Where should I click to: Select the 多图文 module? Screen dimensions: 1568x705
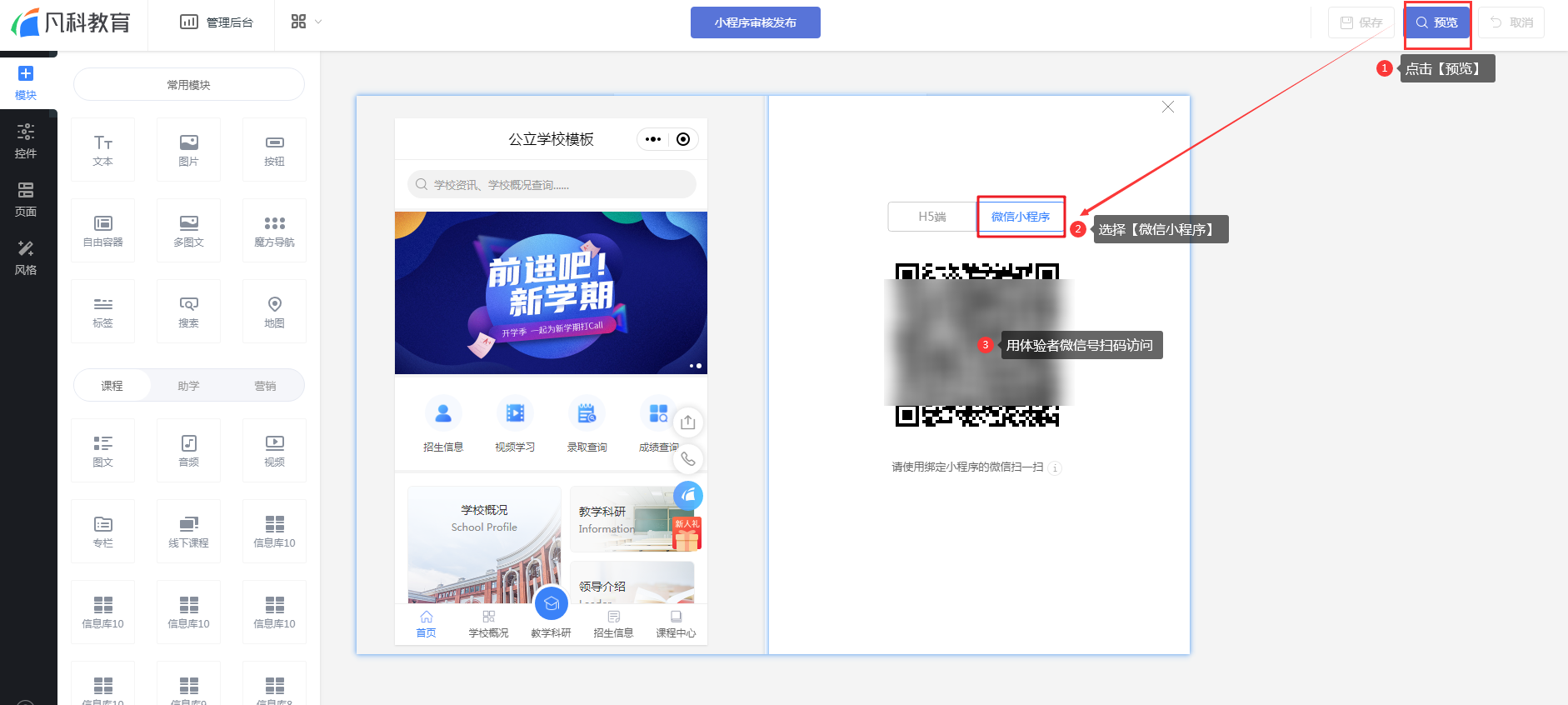pyautogui.click(x=189, y=231)
